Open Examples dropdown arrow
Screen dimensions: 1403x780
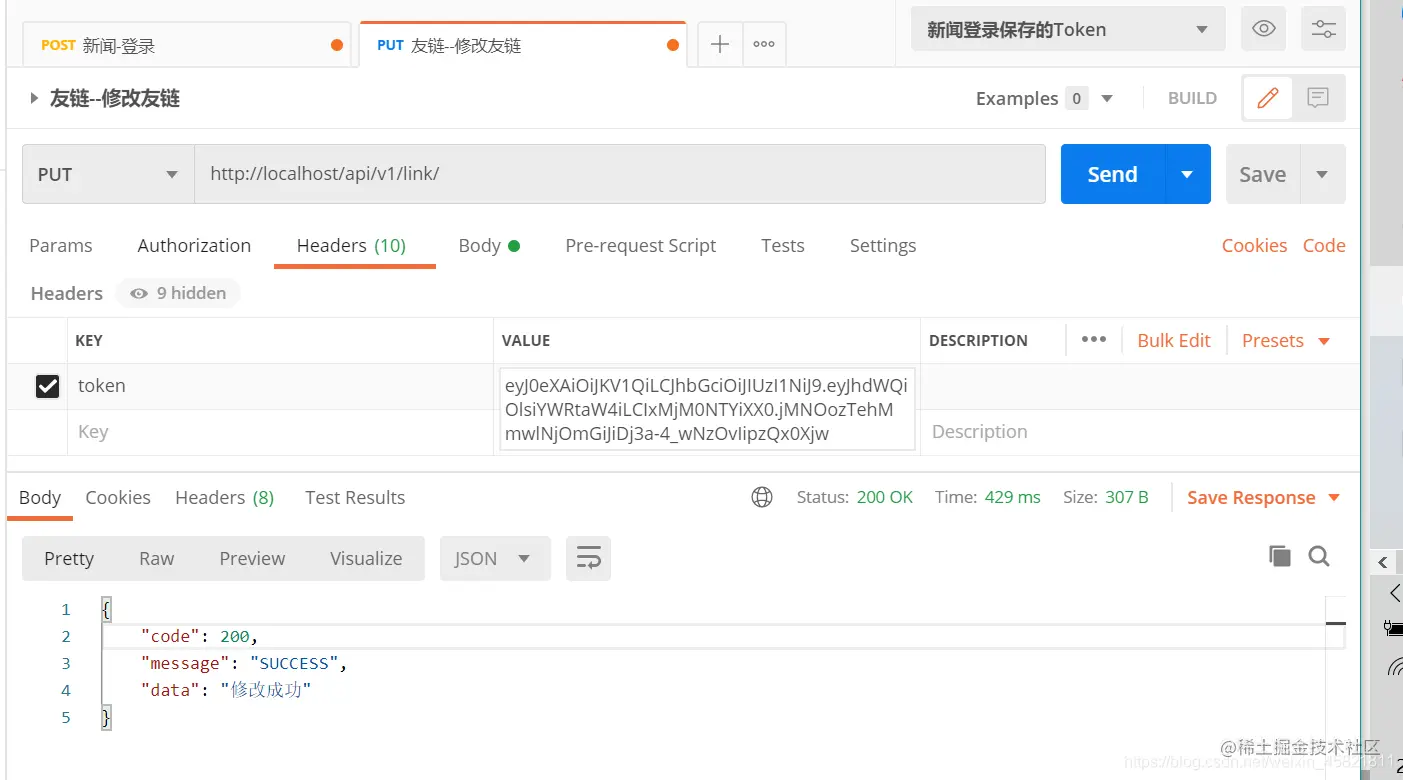[x=1107, y=98]
